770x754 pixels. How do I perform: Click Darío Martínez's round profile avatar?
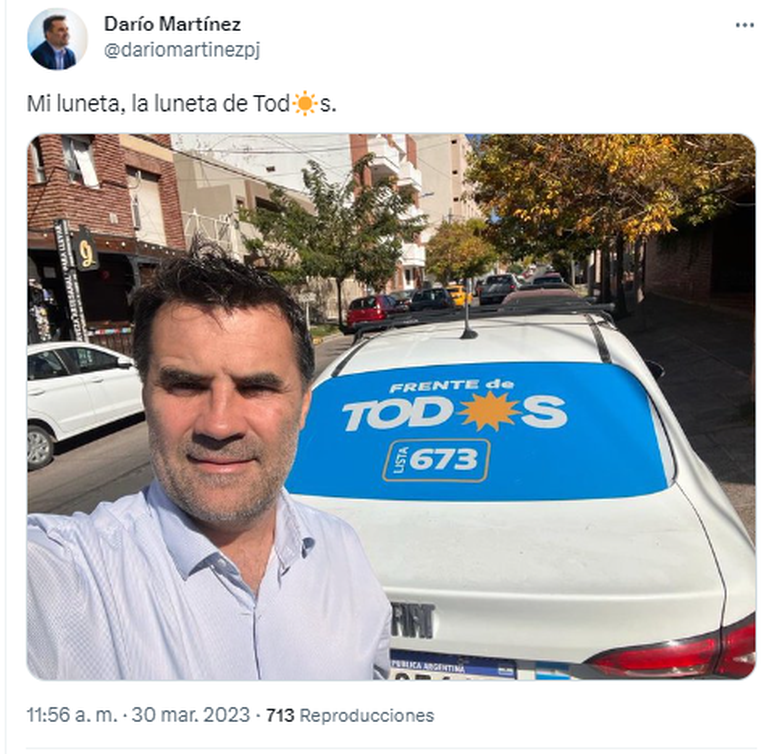(x=57, y=38)
